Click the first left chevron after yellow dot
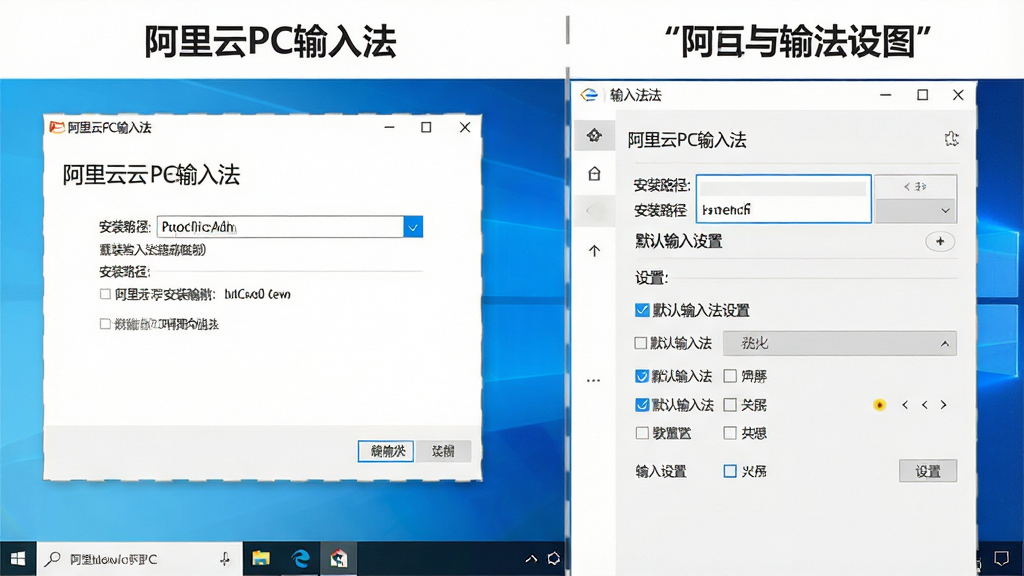1024x576 pixels. tap(904, 405)
